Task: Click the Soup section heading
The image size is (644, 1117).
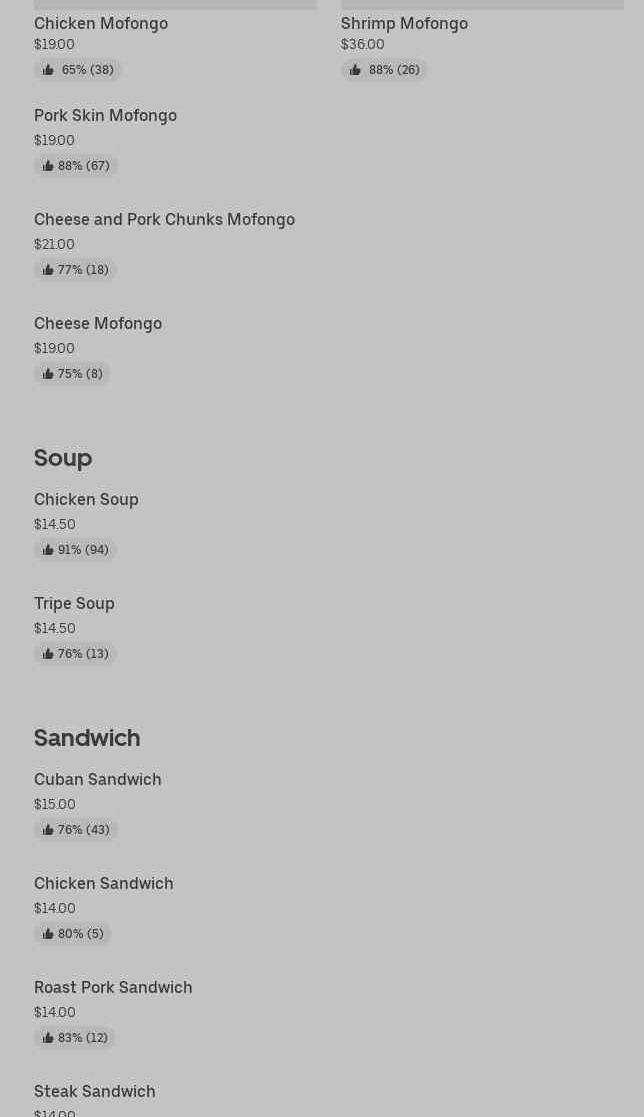Action: pos(63,457)
